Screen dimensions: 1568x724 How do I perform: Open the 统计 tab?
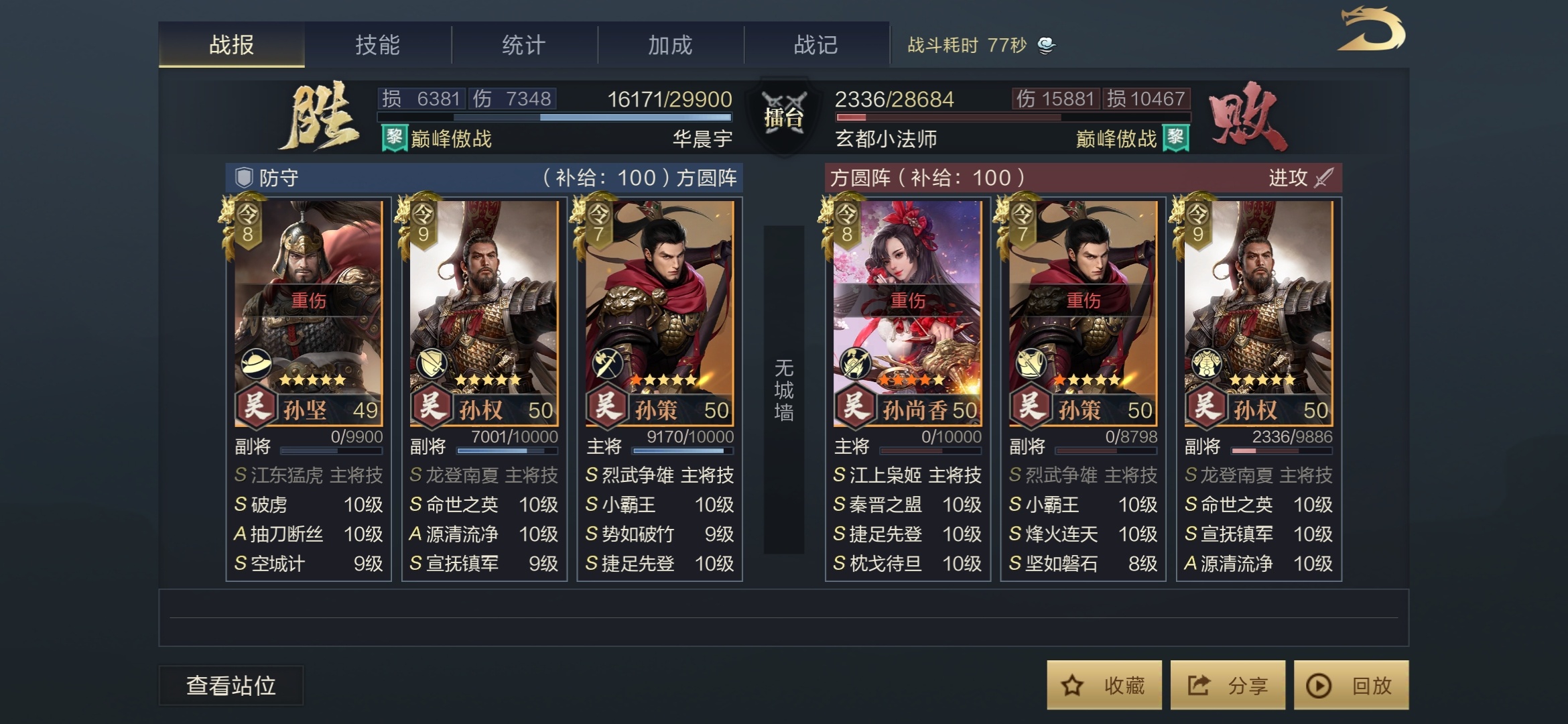point(524,45)
